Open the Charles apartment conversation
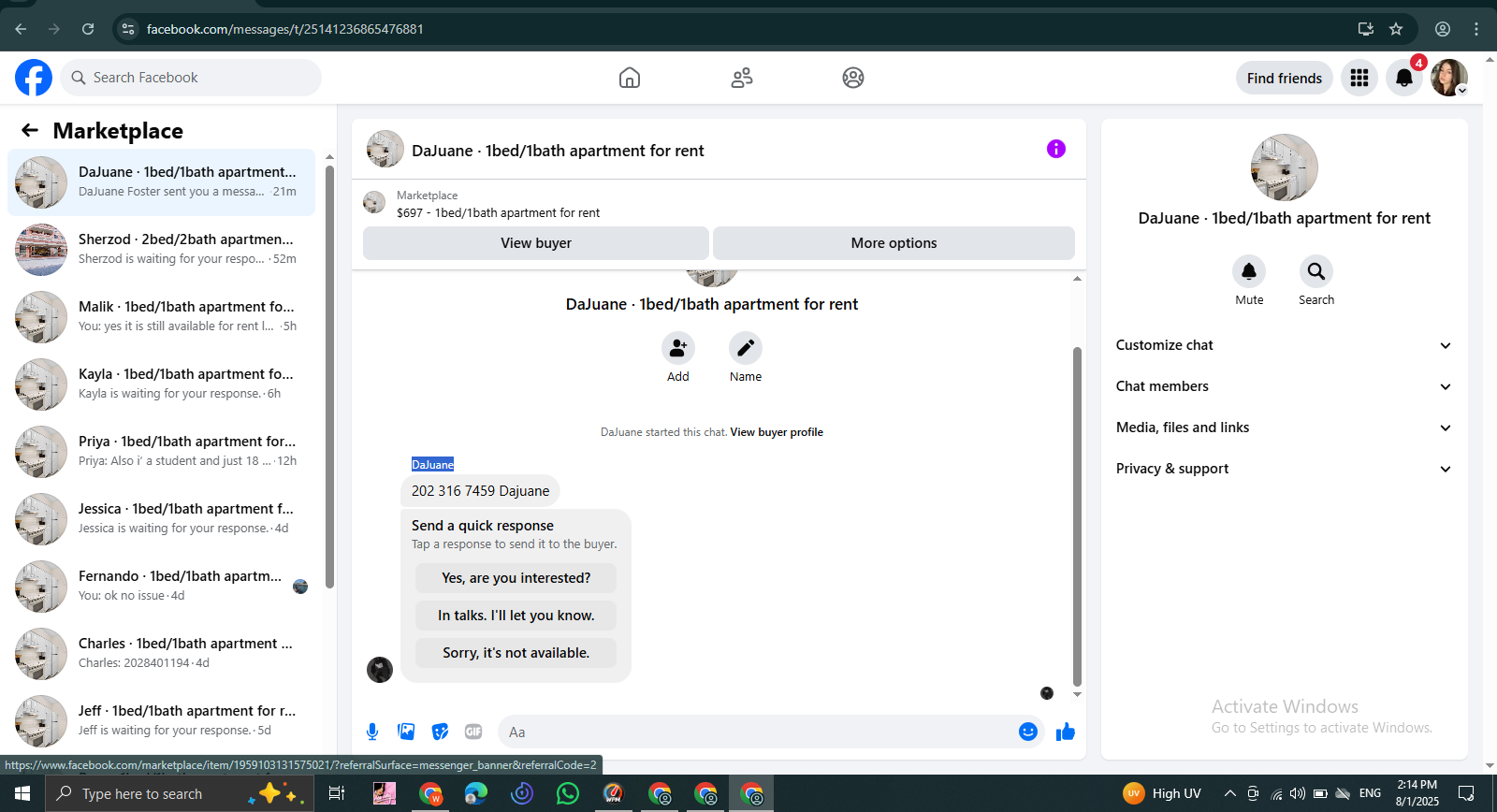The height and width of the screenshot is (812, 1497). coord(161,654)
